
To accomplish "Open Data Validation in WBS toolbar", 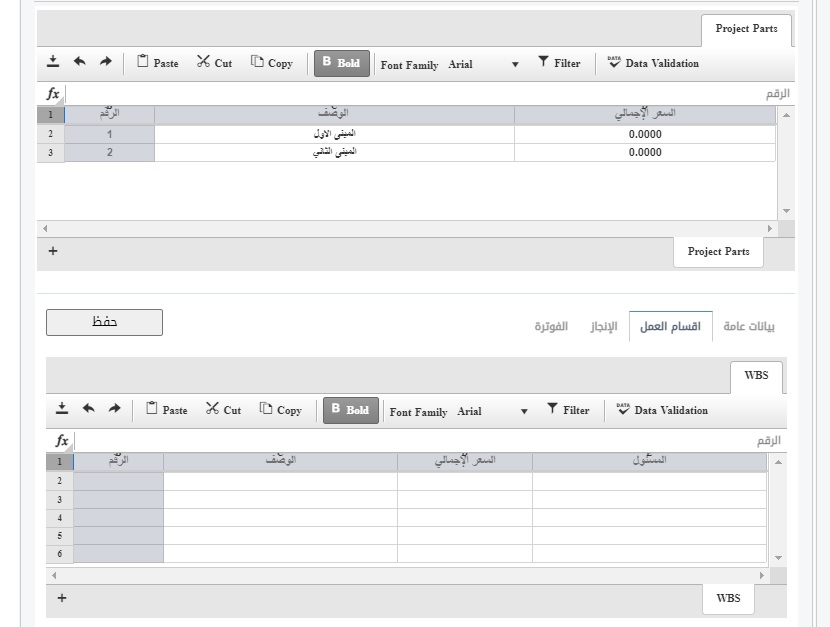I will (x=663, y=410).
